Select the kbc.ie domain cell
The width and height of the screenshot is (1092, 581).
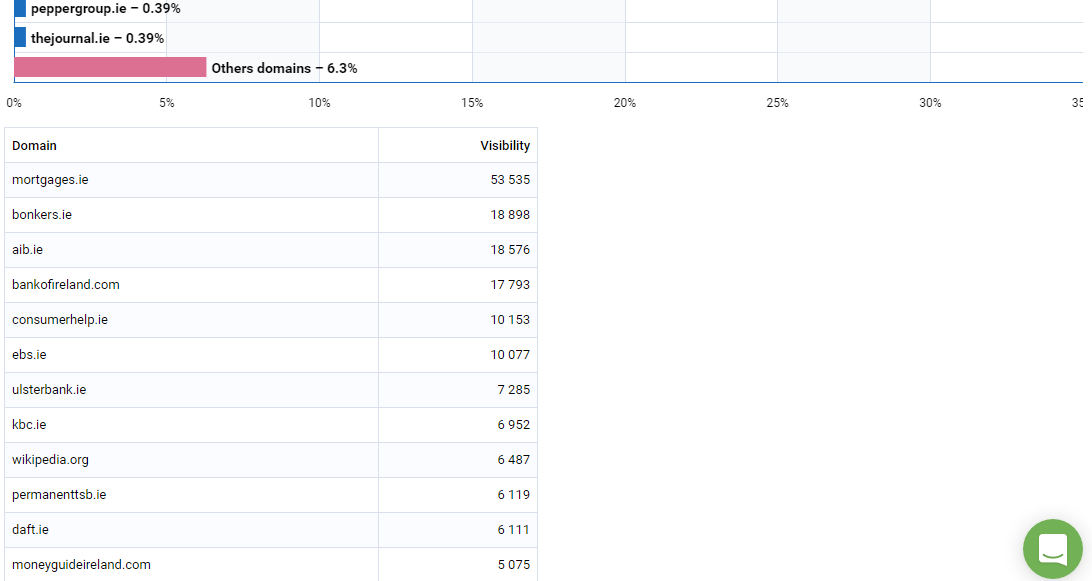tap(192, 424)
